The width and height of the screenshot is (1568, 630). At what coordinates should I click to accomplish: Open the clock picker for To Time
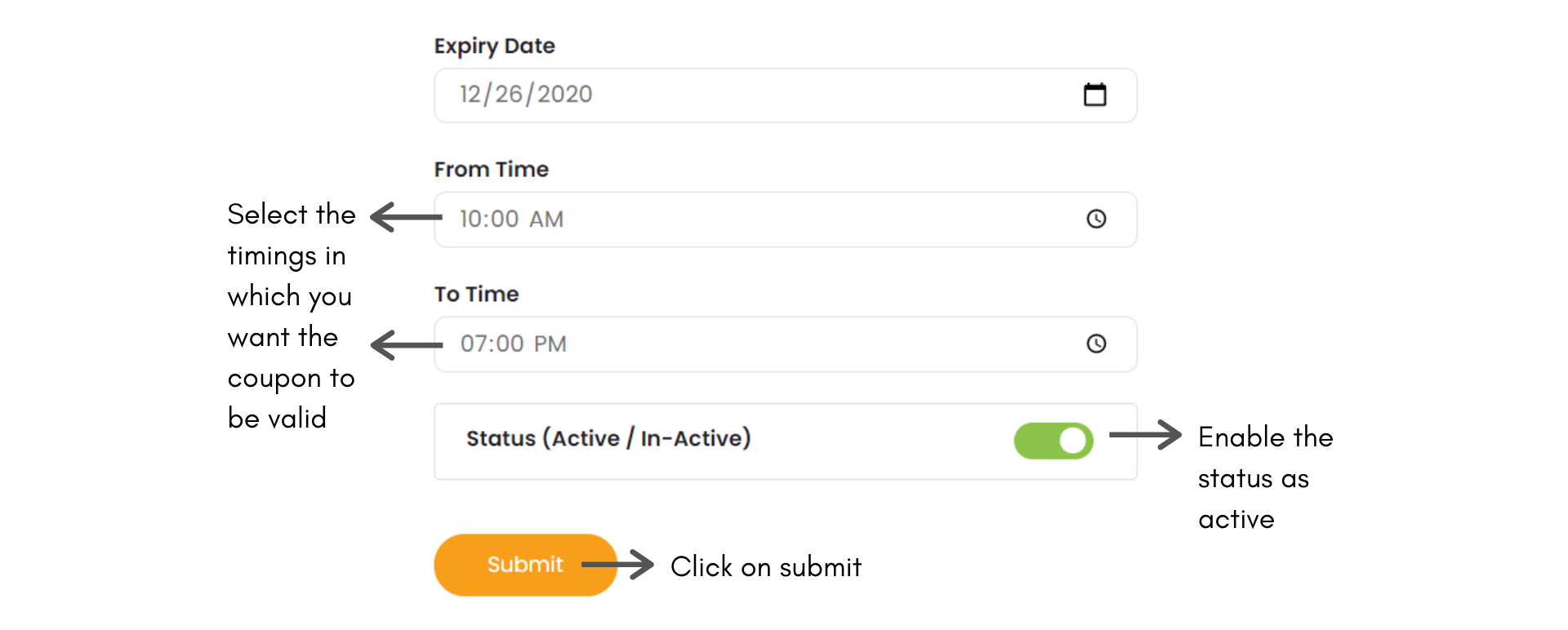(x=1096, y=344)
